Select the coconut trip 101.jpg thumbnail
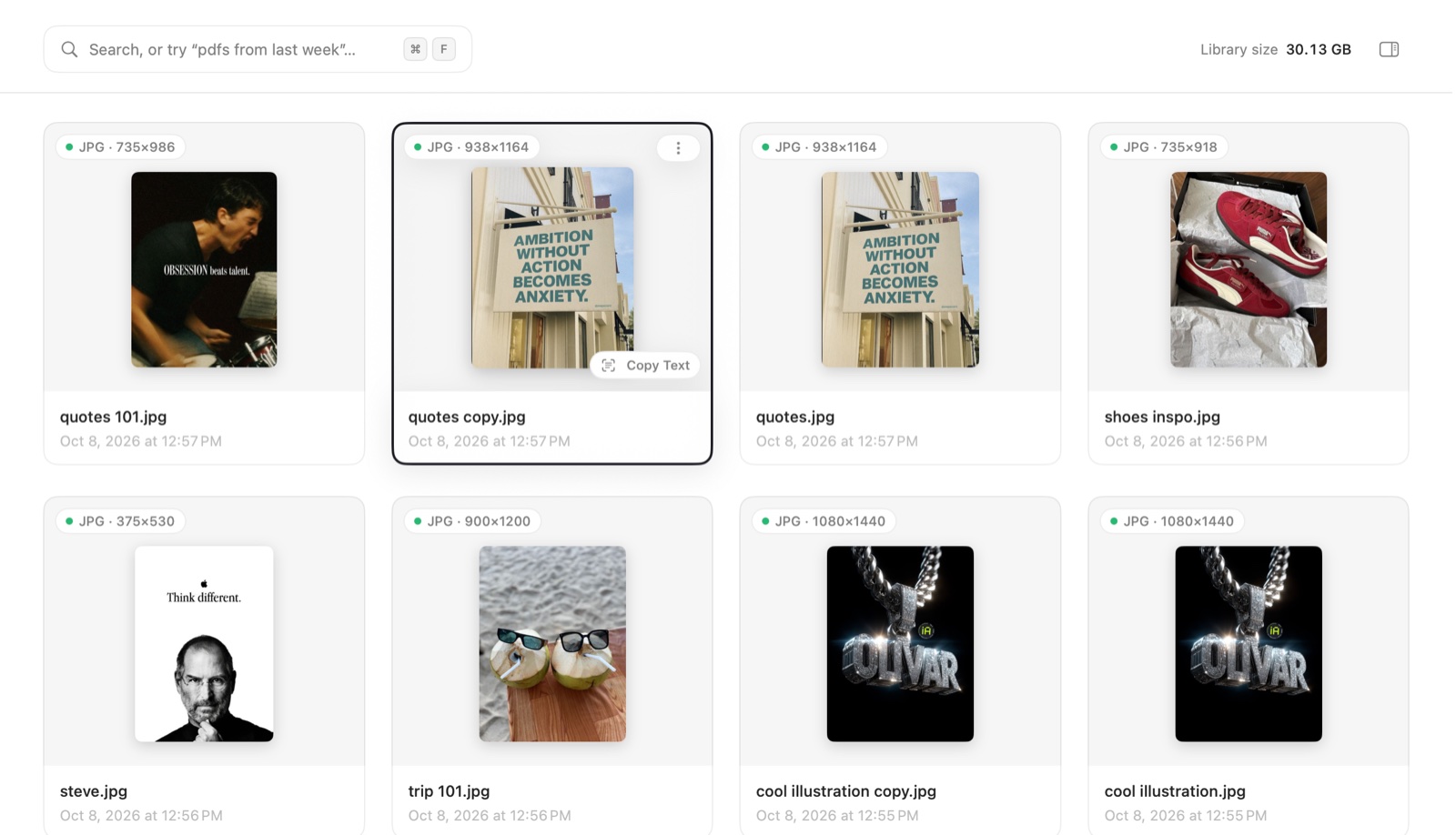The image size is (1456, 835). tap(552, 644)
